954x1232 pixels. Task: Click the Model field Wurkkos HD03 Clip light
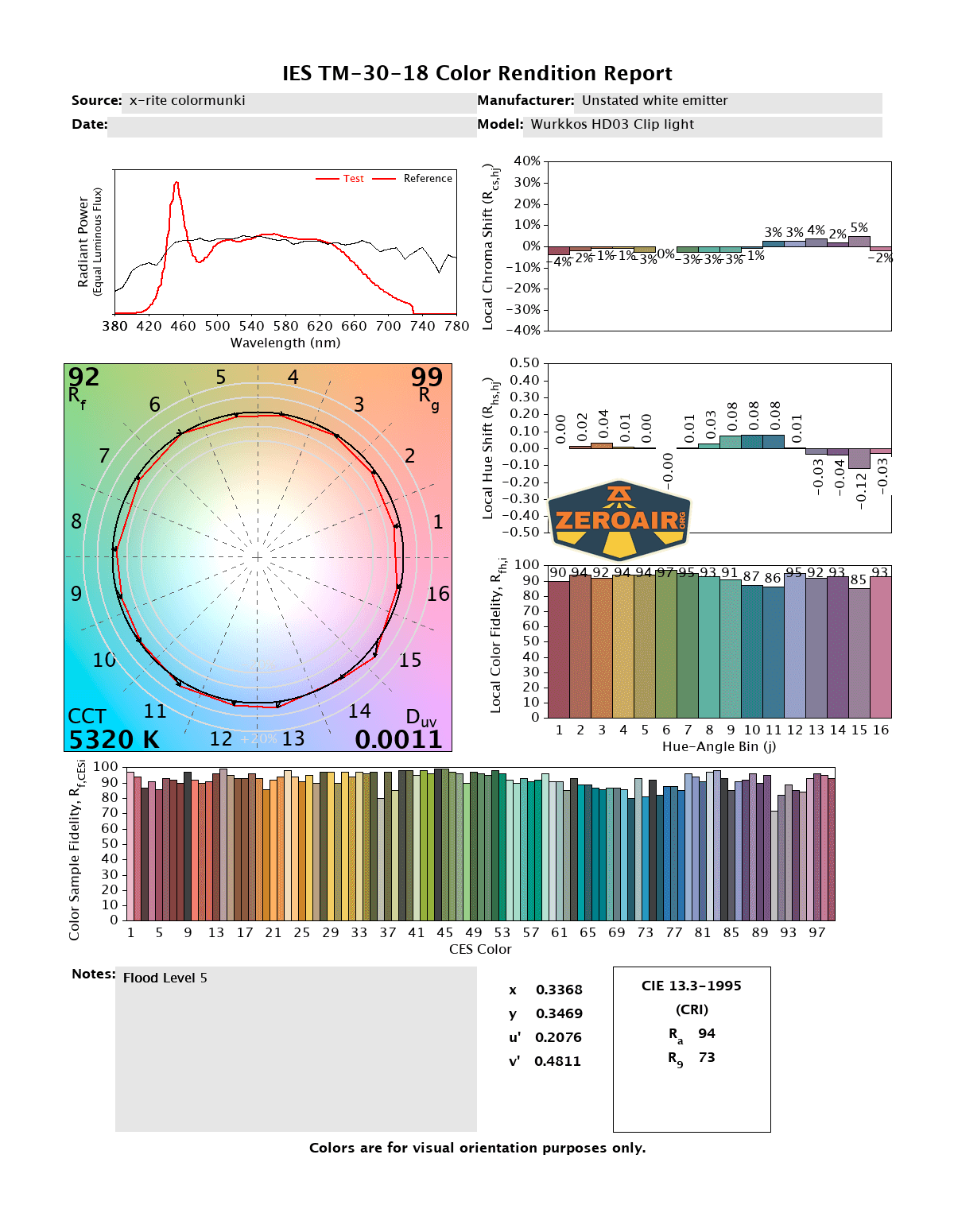pyautogui.click(x=704, y=126)
